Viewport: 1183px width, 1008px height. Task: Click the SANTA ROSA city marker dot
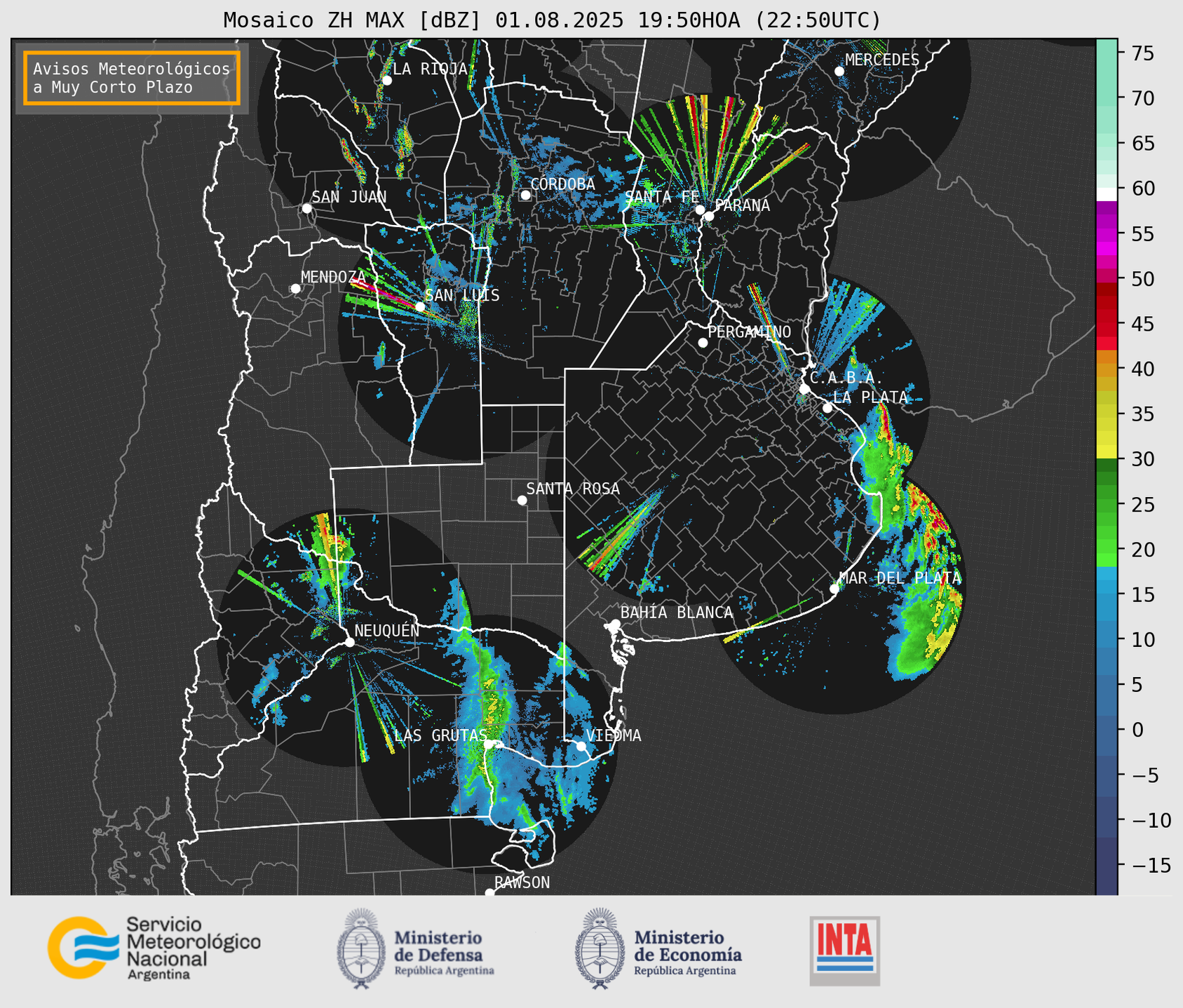522,500
